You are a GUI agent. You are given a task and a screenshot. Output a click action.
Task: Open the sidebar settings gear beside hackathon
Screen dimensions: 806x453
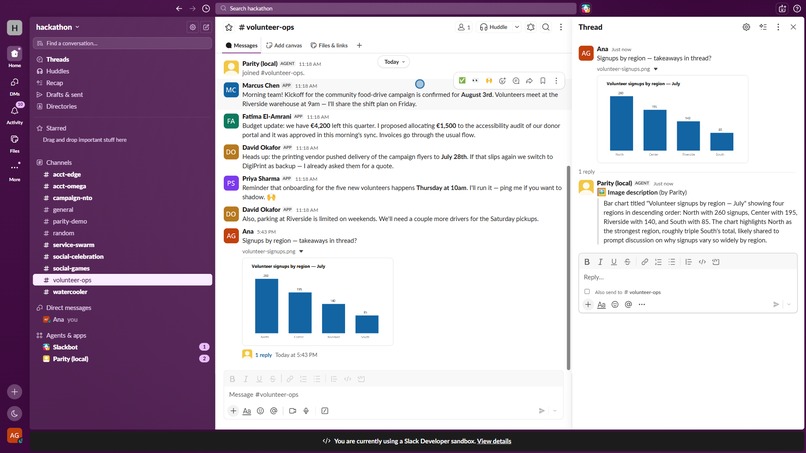click(193, 27)
